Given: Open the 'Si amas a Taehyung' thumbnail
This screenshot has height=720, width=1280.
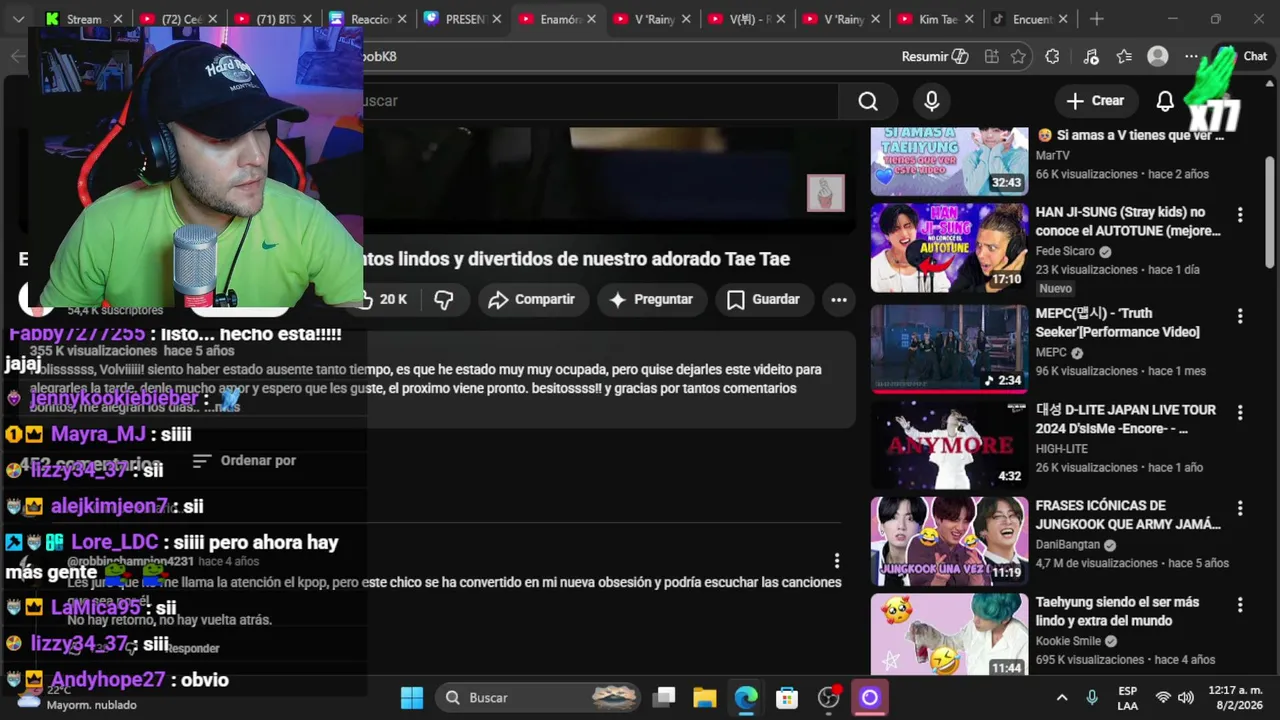Looking at the screenshot, I should pyautogui.click(x=949, y=161).
